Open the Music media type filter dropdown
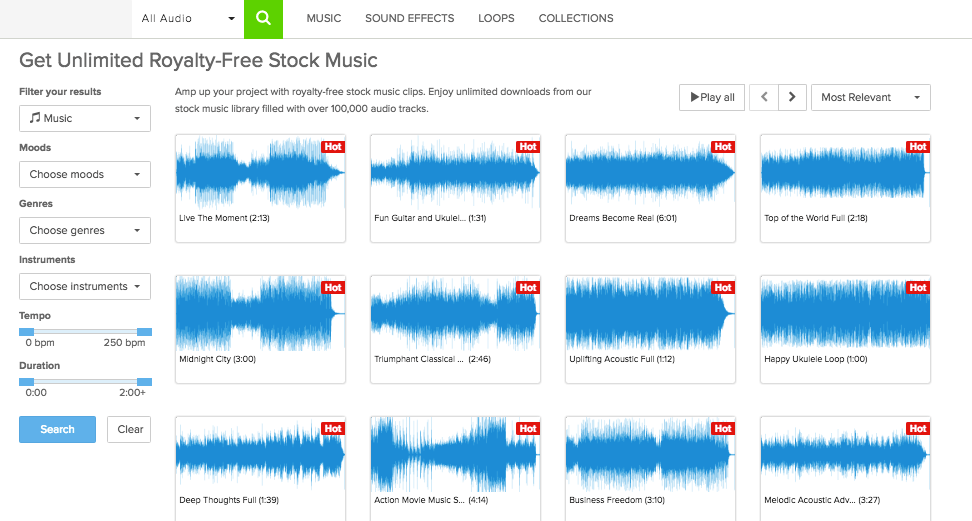This screenshot has width=972, height=521. pyautogui.click(x=85, y=118)
